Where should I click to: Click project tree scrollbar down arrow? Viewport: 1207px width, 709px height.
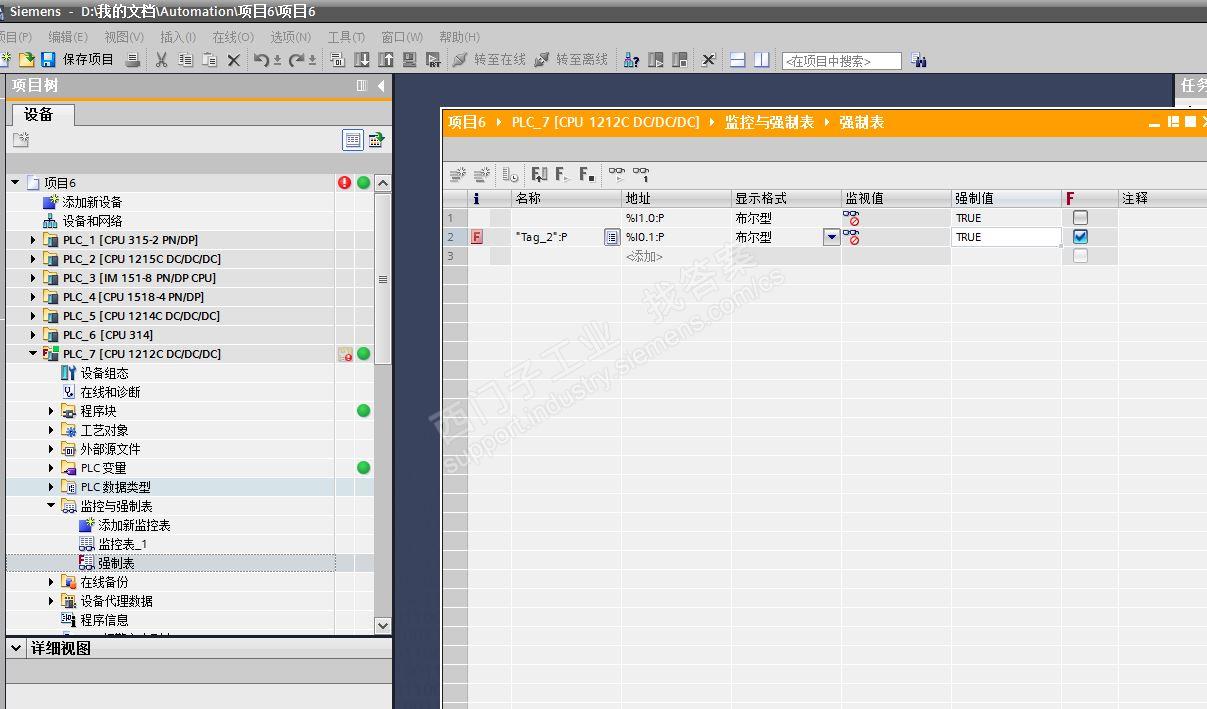point(382,625)
